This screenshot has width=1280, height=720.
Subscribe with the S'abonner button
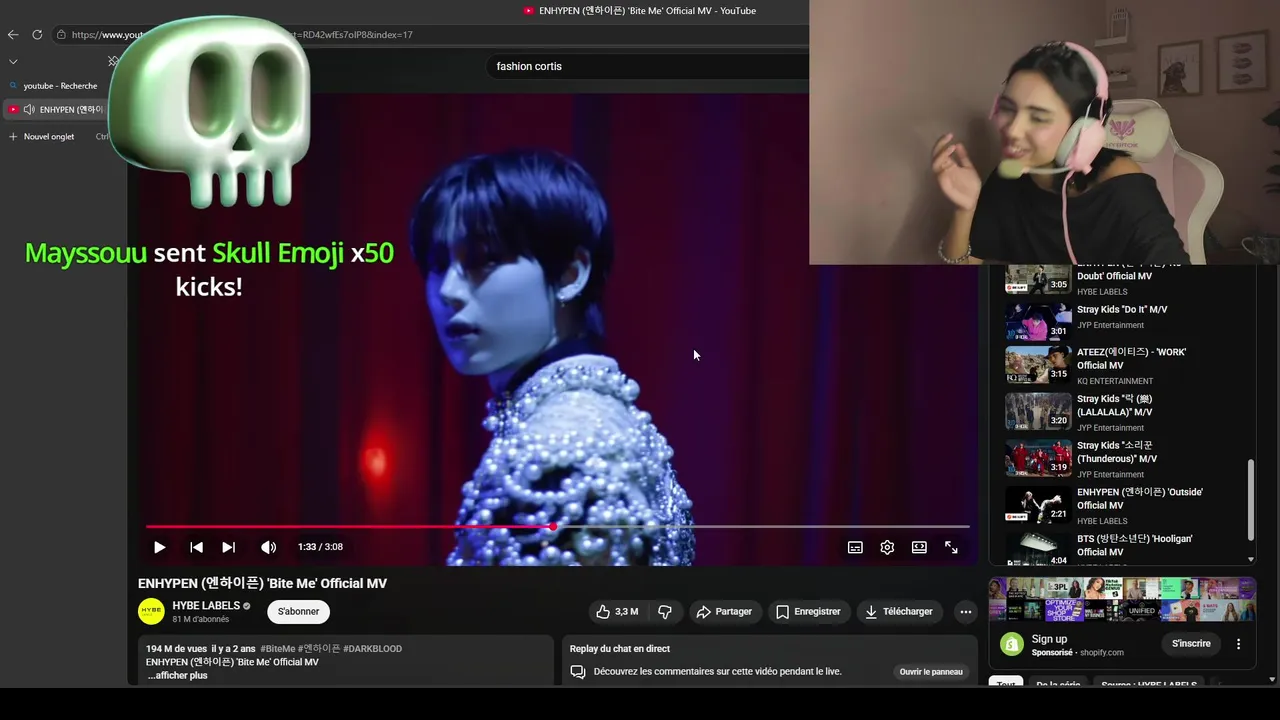coord(298,611)
